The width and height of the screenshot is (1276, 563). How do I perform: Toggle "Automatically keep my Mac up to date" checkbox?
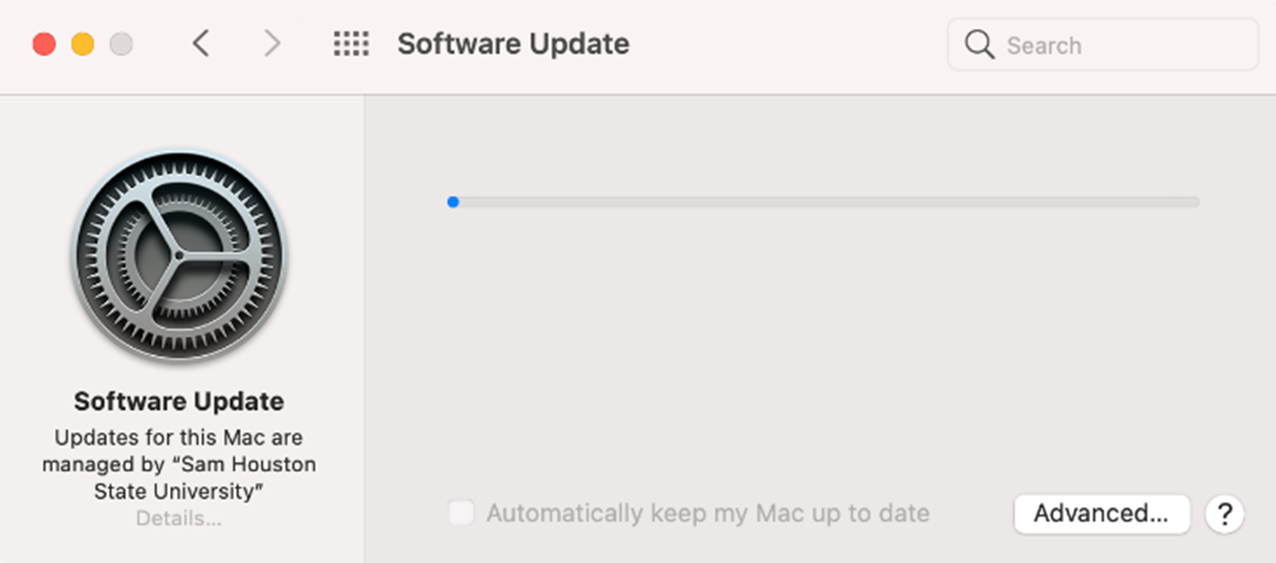pos(460,514)
